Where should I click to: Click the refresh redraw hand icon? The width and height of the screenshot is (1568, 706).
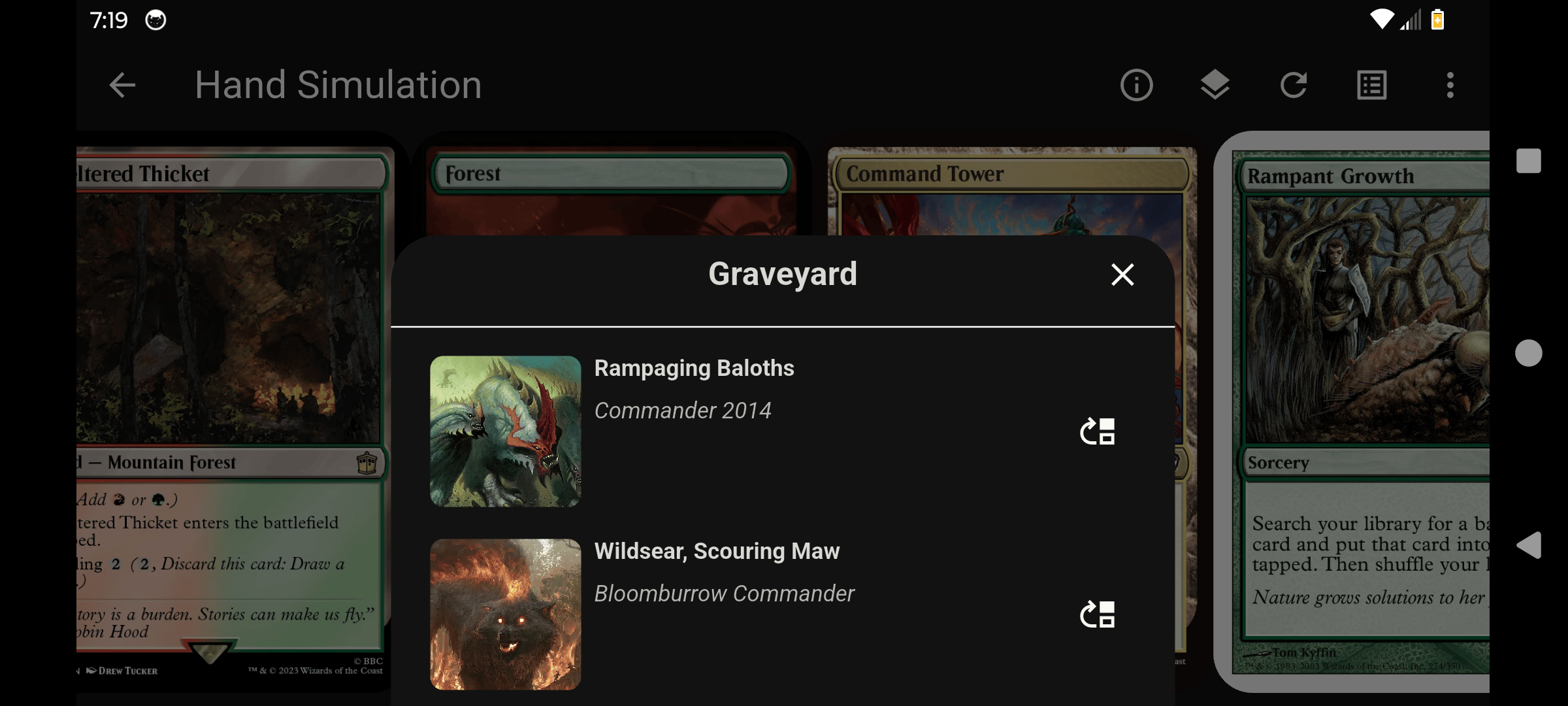tap(1294, 85)
